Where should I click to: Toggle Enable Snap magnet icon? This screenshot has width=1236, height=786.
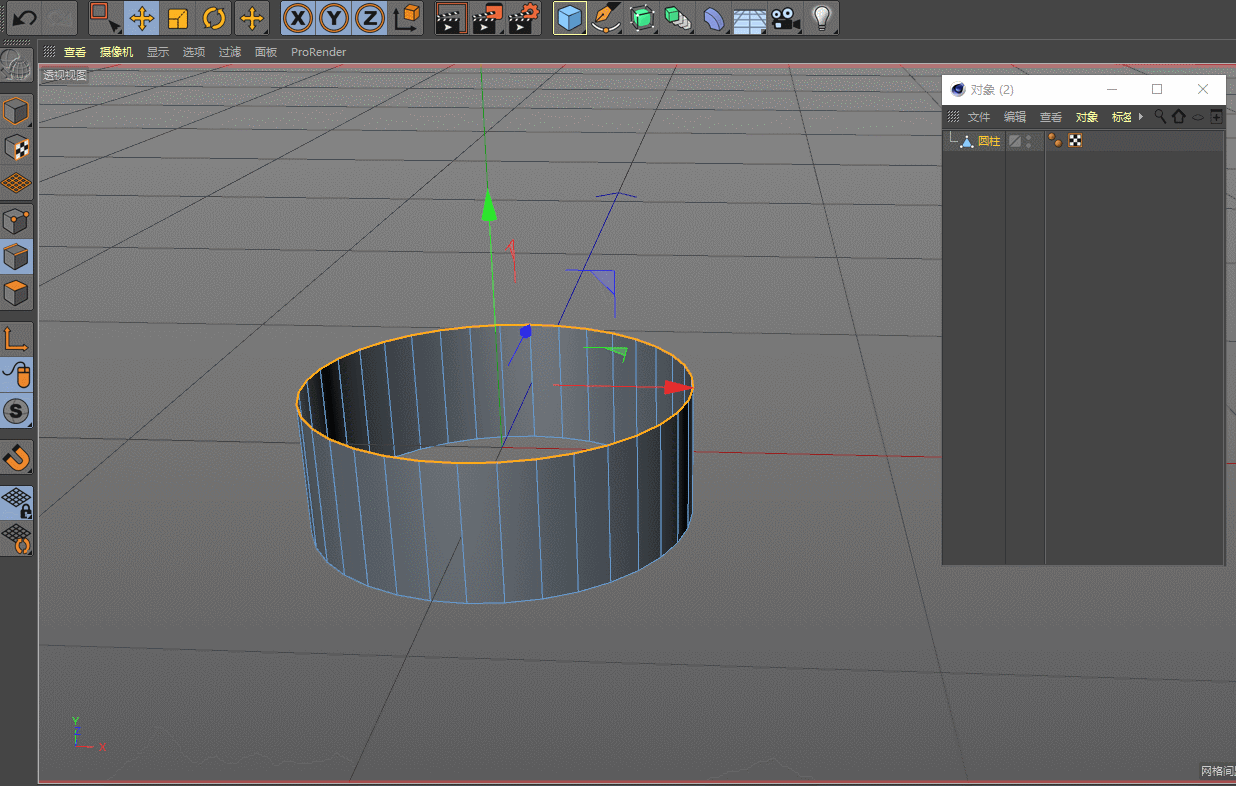[16, 457]
